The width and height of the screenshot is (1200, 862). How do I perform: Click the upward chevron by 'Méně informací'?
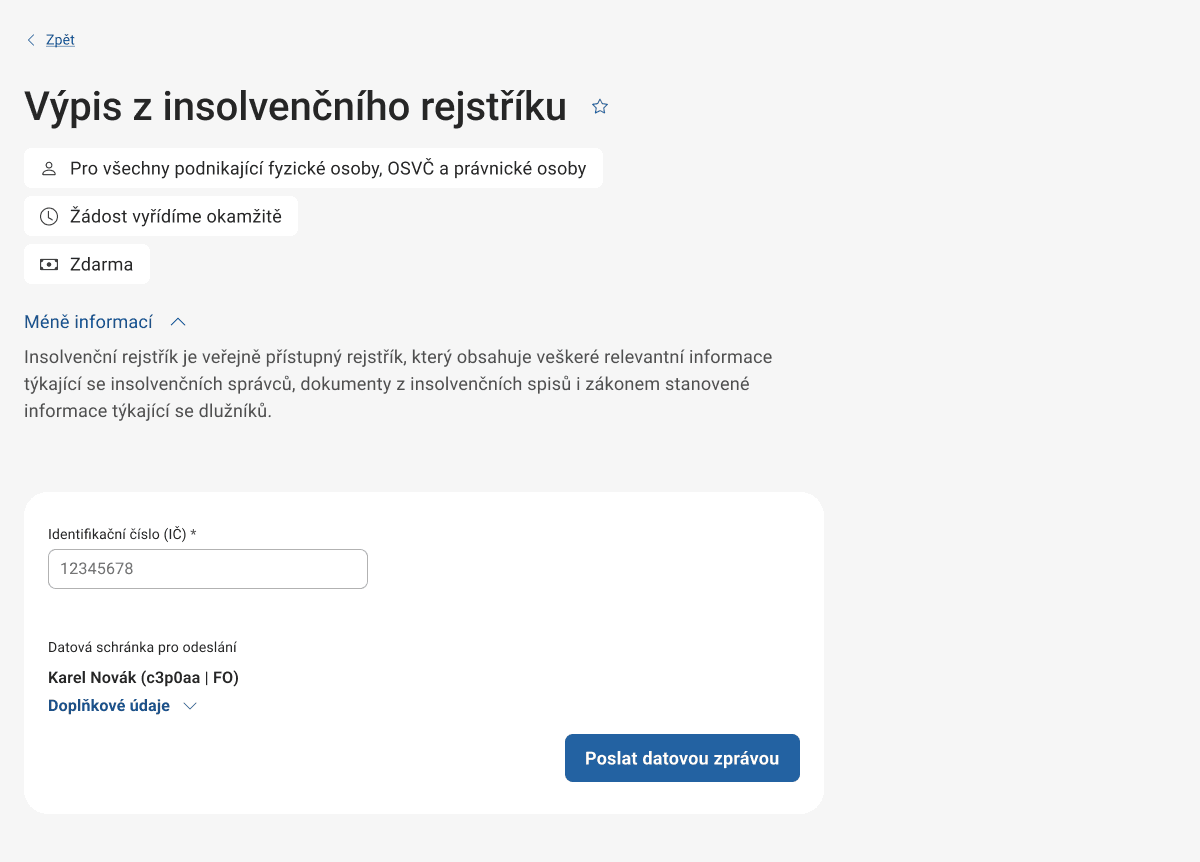coord(178,321)
